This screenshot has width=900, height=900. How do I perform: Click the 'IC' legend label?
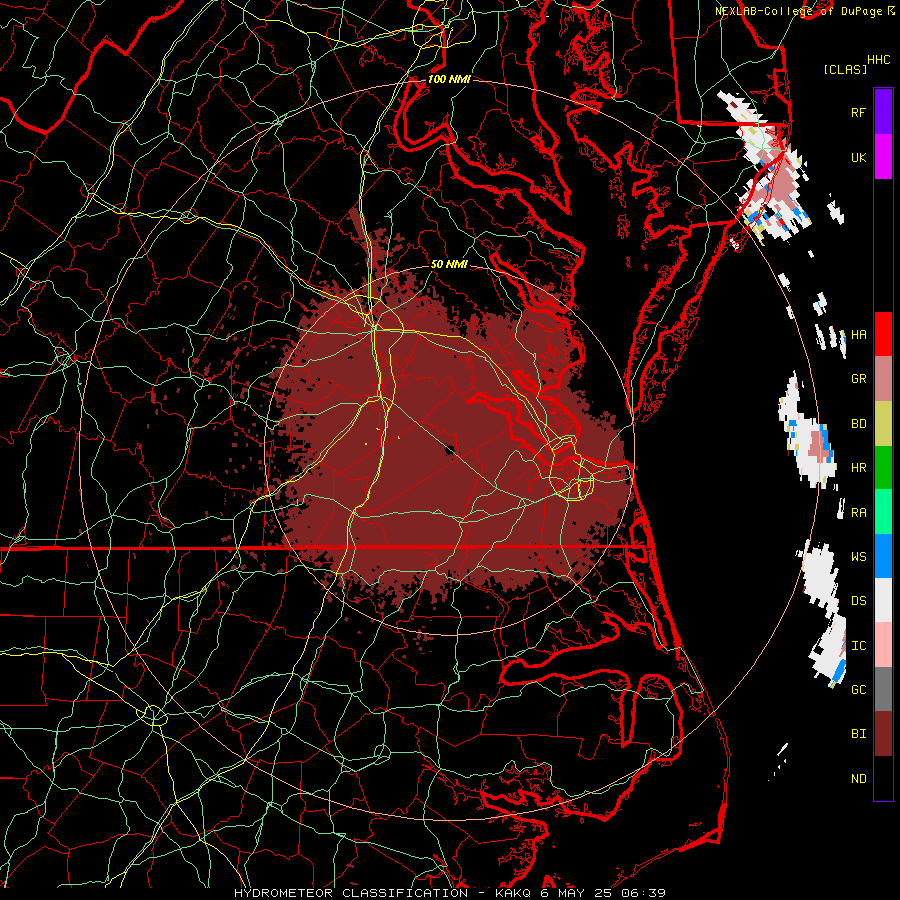858,646
